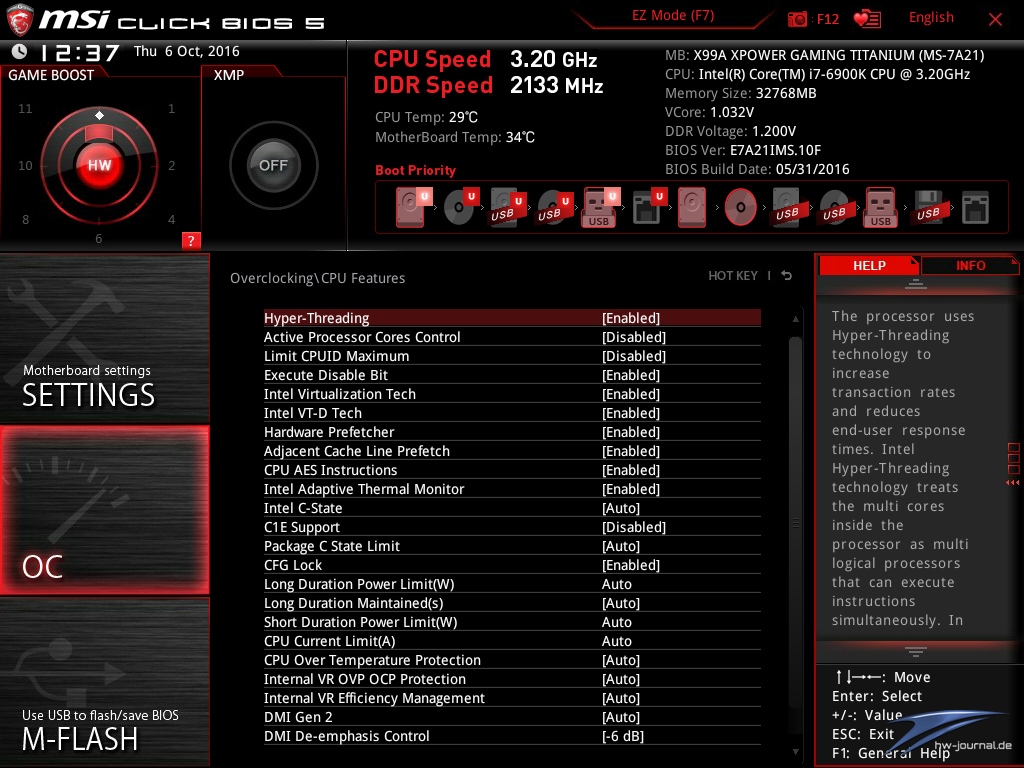
Task: Toggle the XMP OFF button
Action: coord(274,165)
